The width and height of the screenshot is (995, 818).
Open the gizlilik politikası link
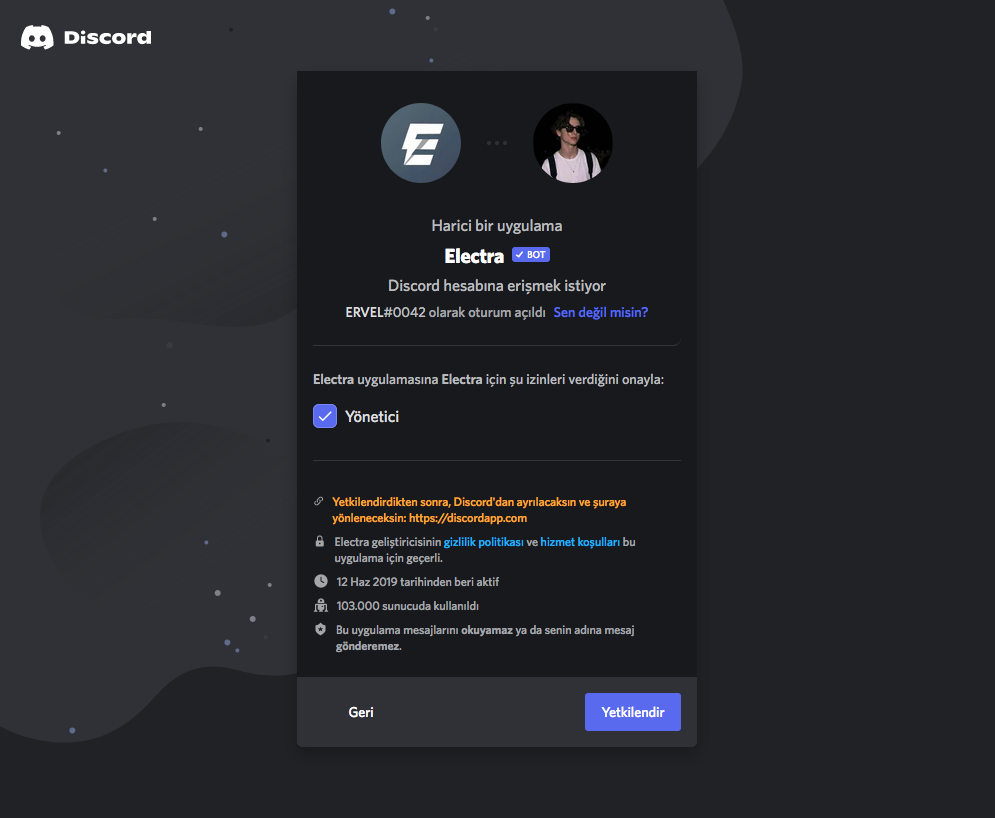click(484, 542)
